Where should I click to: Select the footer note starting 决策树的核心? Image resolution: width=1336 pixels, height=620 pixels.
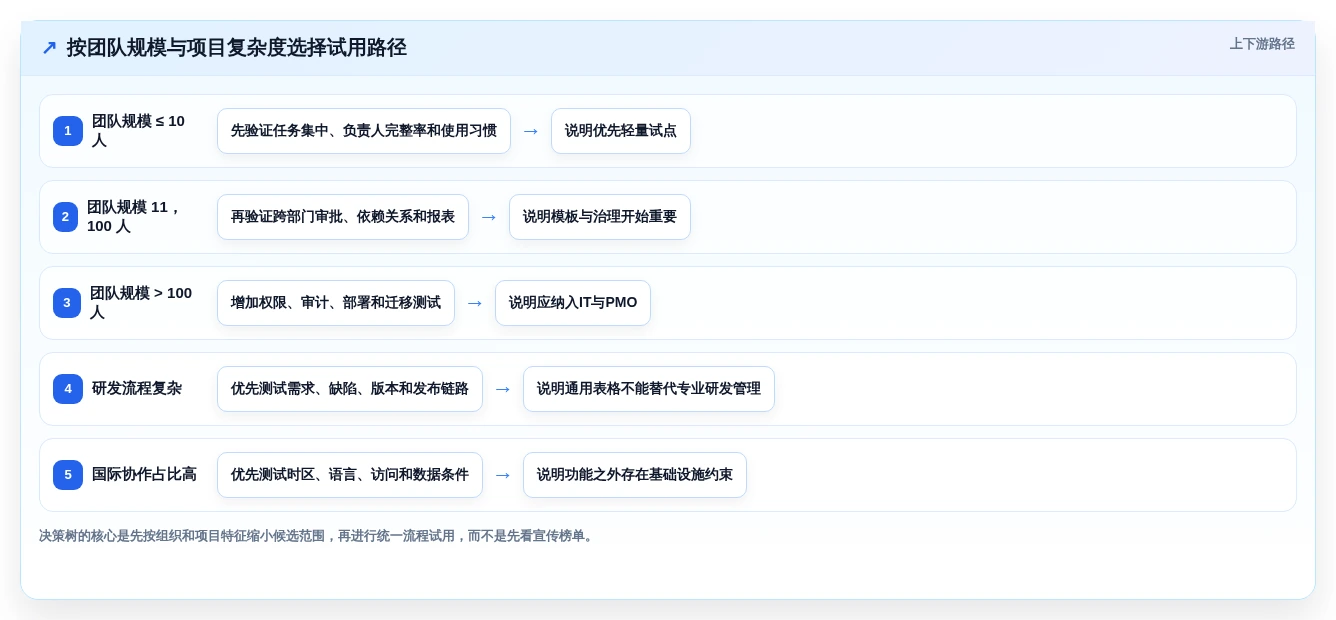[318, 536]
